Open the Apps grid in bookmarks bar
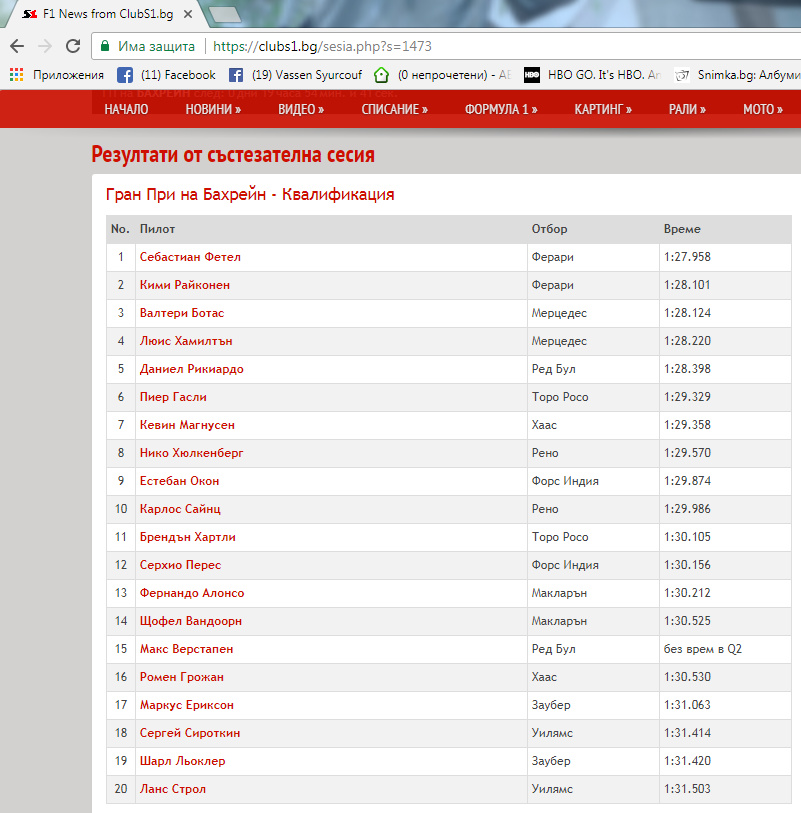801x813 pixels. tap(16, 75)
